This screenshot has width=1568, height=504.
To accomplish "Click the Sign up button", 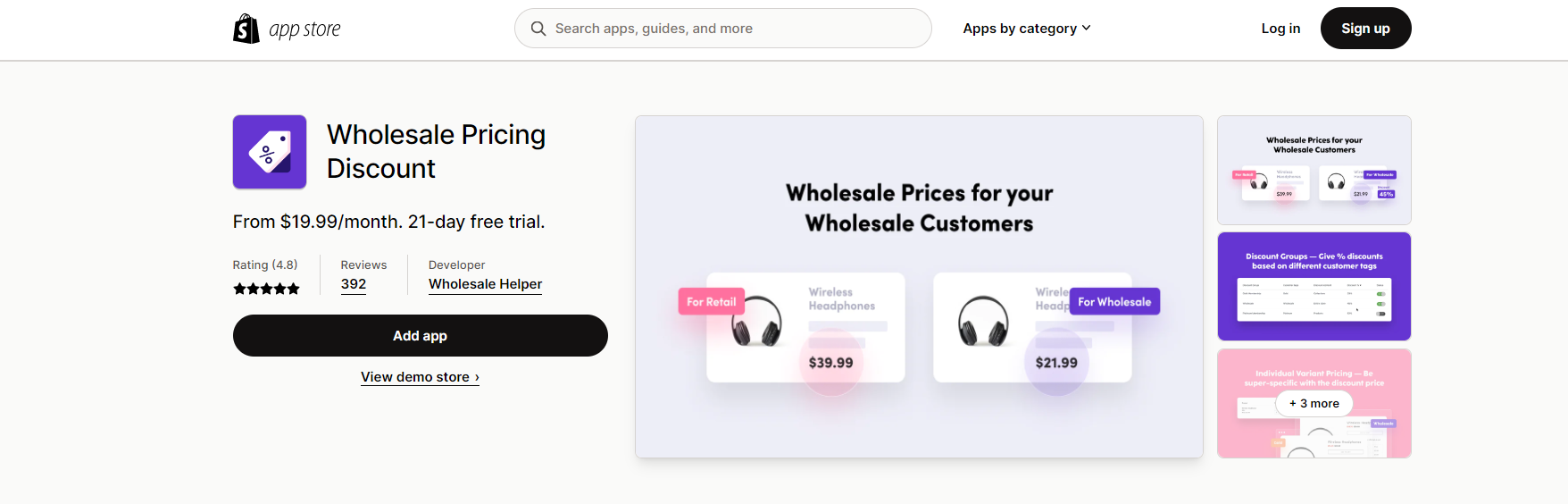I will pos(1365,29).
